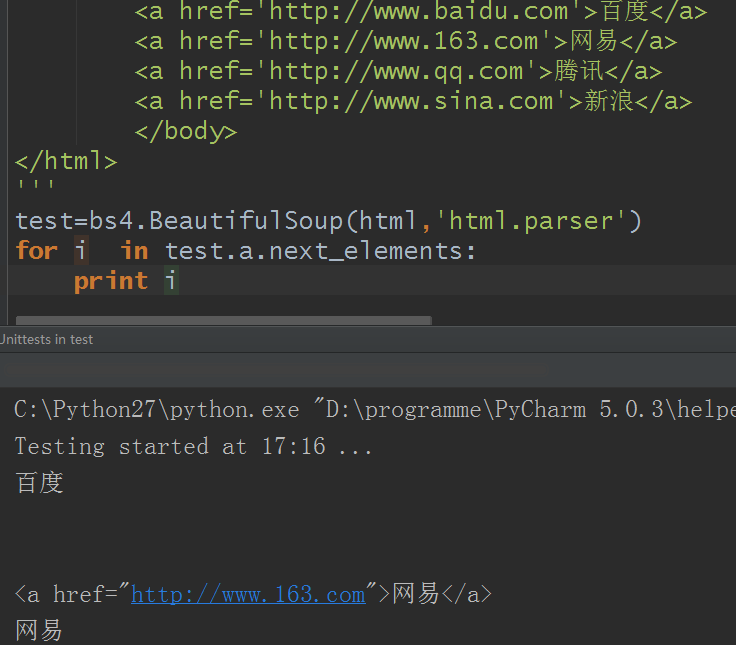Click the final '网易' console output line

39,630
